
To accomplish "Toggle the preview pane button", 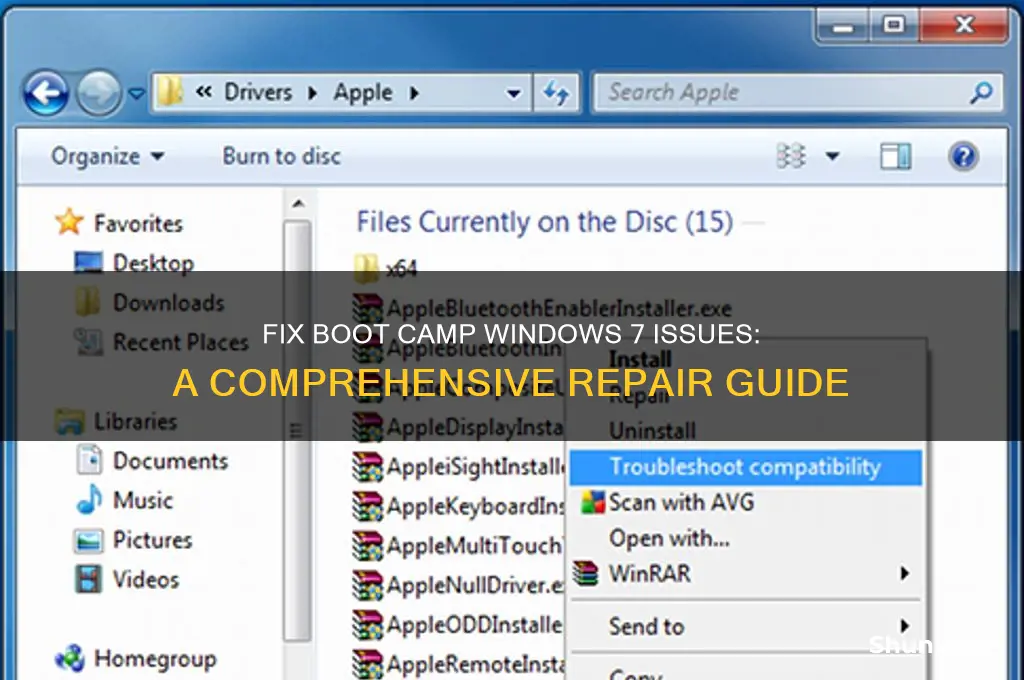I will [x=895, y=157].
